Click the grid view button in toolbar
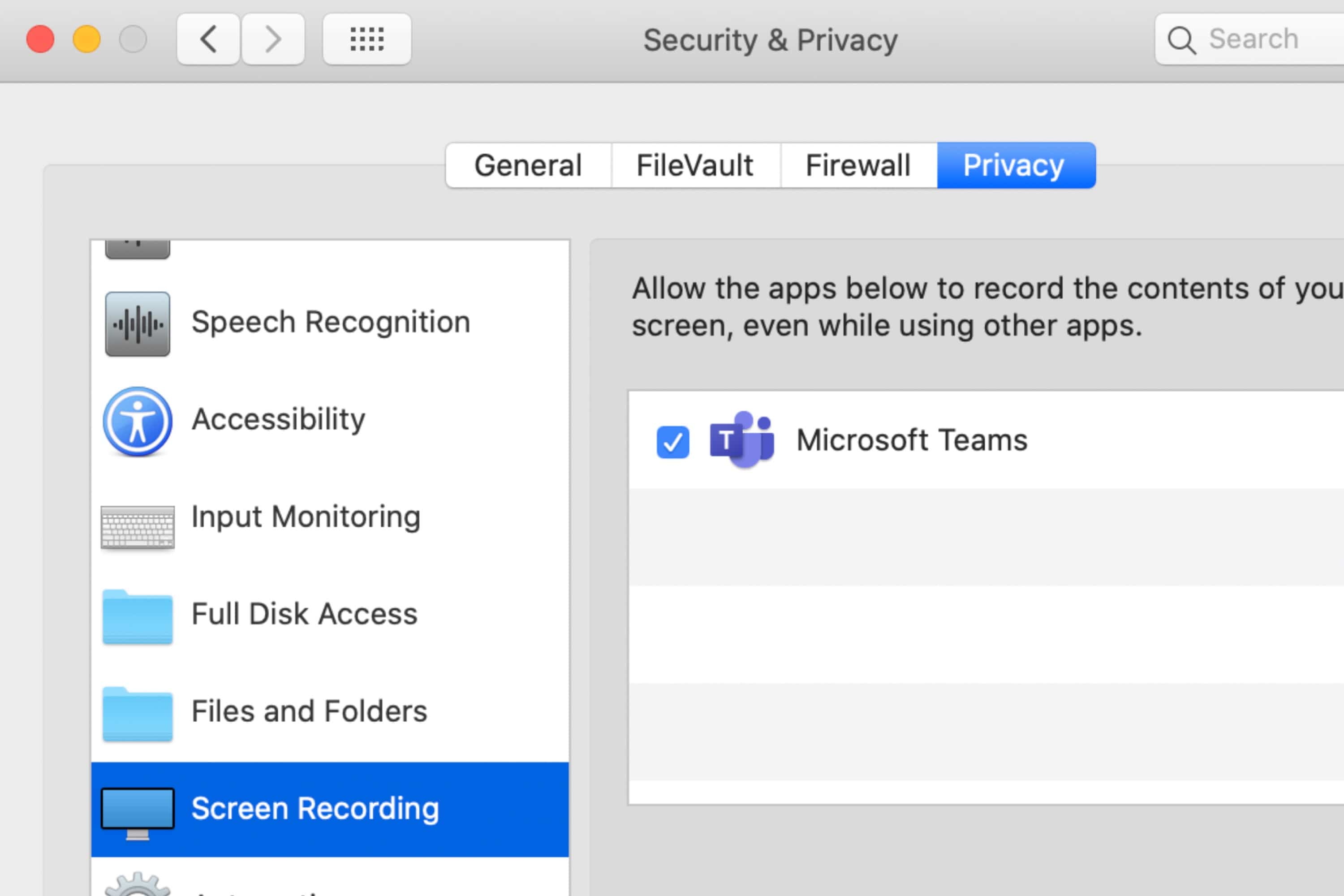Screen dimensions: 1344x896 pos(366,39)
